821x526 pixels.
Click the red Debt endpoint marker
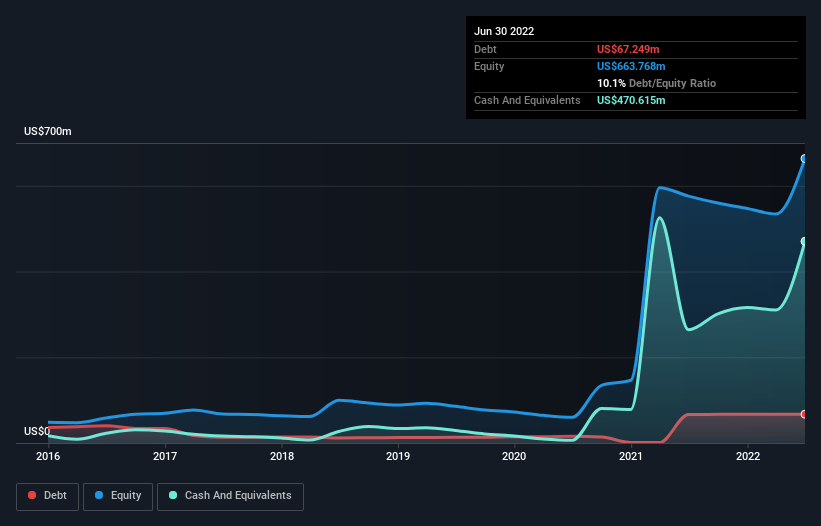click(804, 414)
